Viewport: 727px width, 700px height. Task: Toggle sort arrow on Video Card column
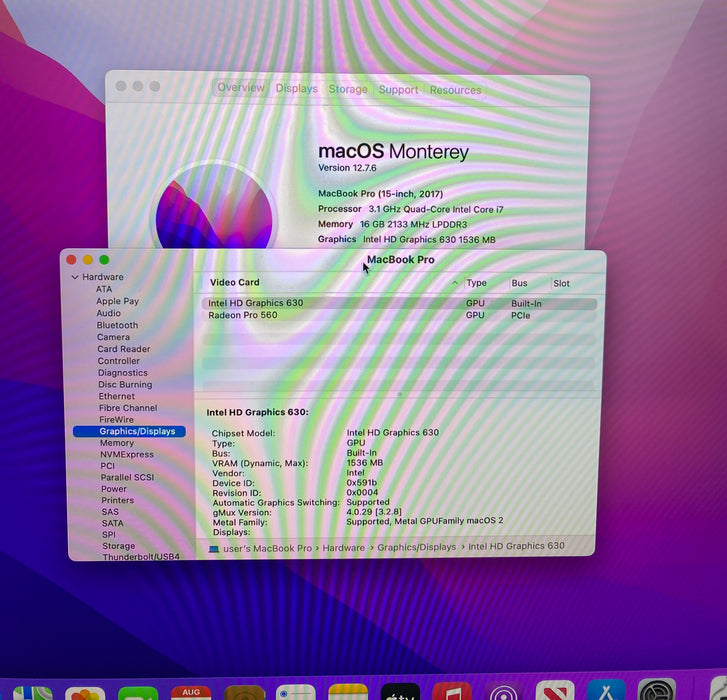click(454, 283)
